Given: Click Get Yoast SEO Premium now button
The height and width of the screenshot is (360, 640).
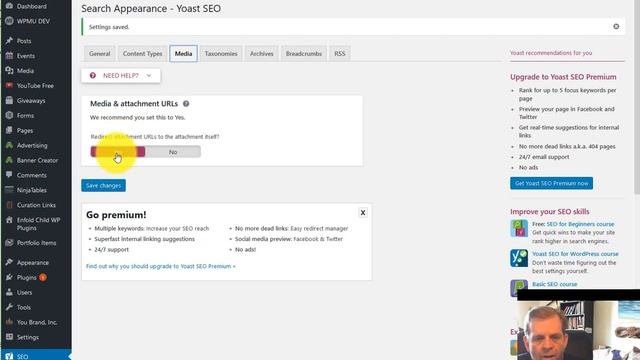Looking at the screenshot, I should pos(551,183).
